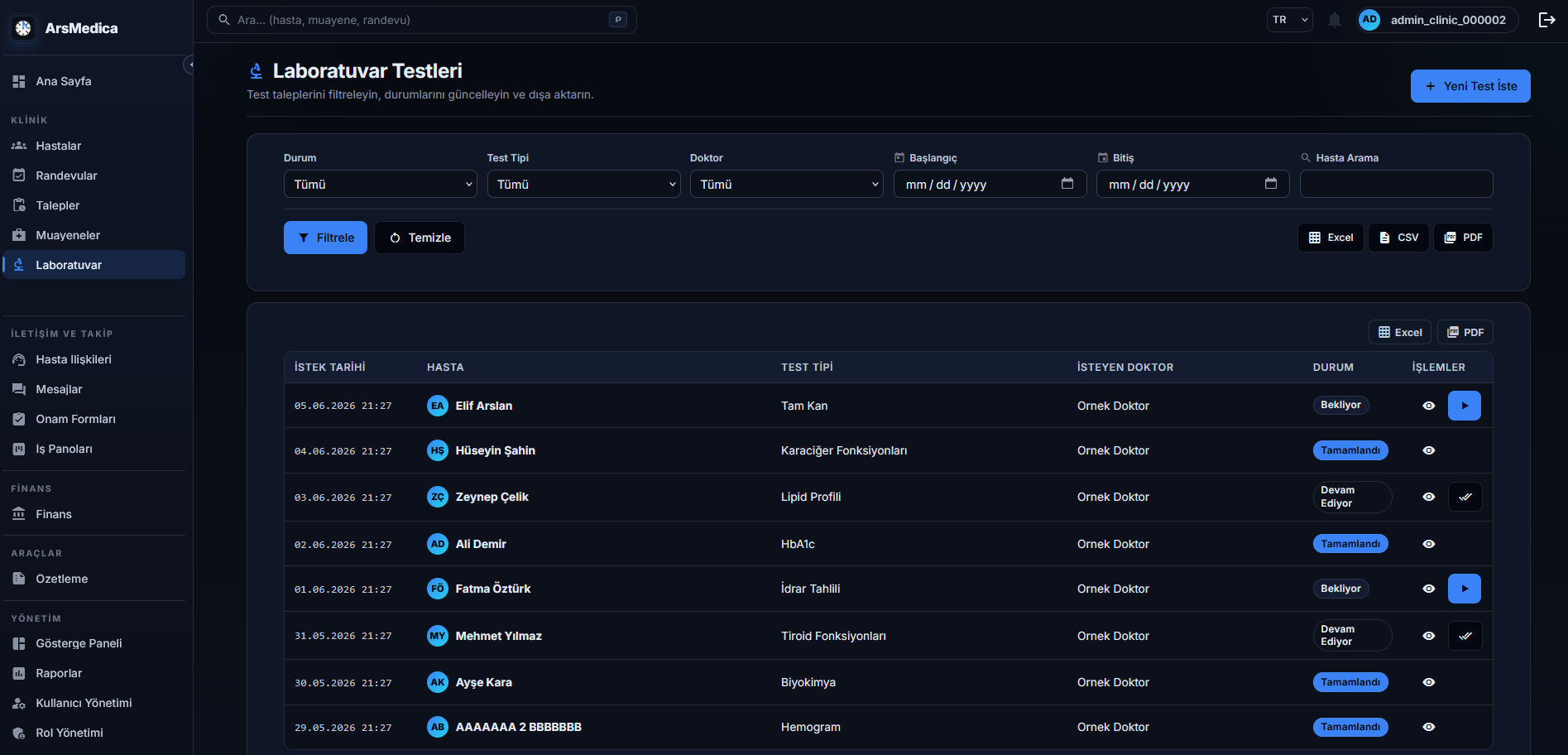Start Elif Arslan's test with play button
Image resolution: width=1568 pixels, height=755 pixels.
click(1464, 406)
